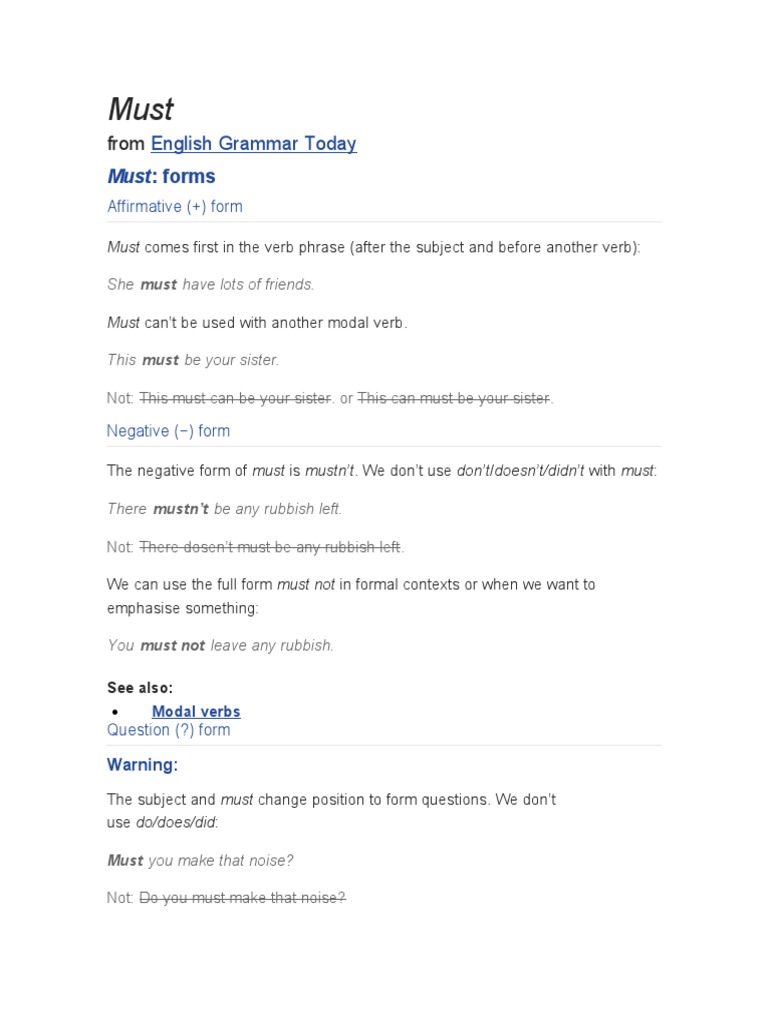Click struck-through "Do you must make that noise?"

coord(242,898)
